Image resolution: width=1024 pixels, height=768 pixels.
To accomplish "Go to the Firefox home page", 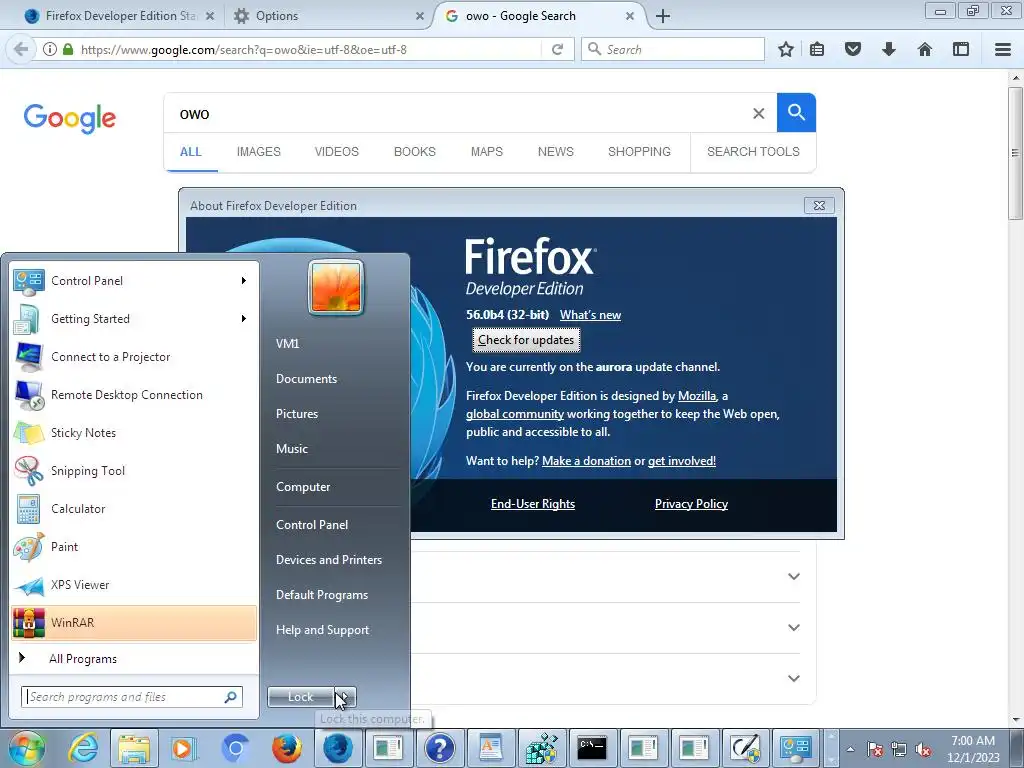I will tap(925, 49).
